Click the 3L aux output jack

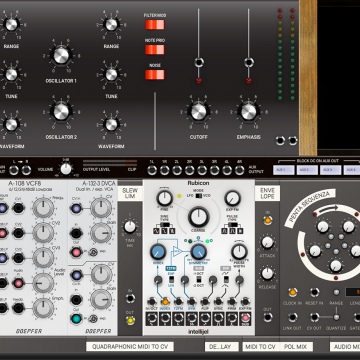202,170
